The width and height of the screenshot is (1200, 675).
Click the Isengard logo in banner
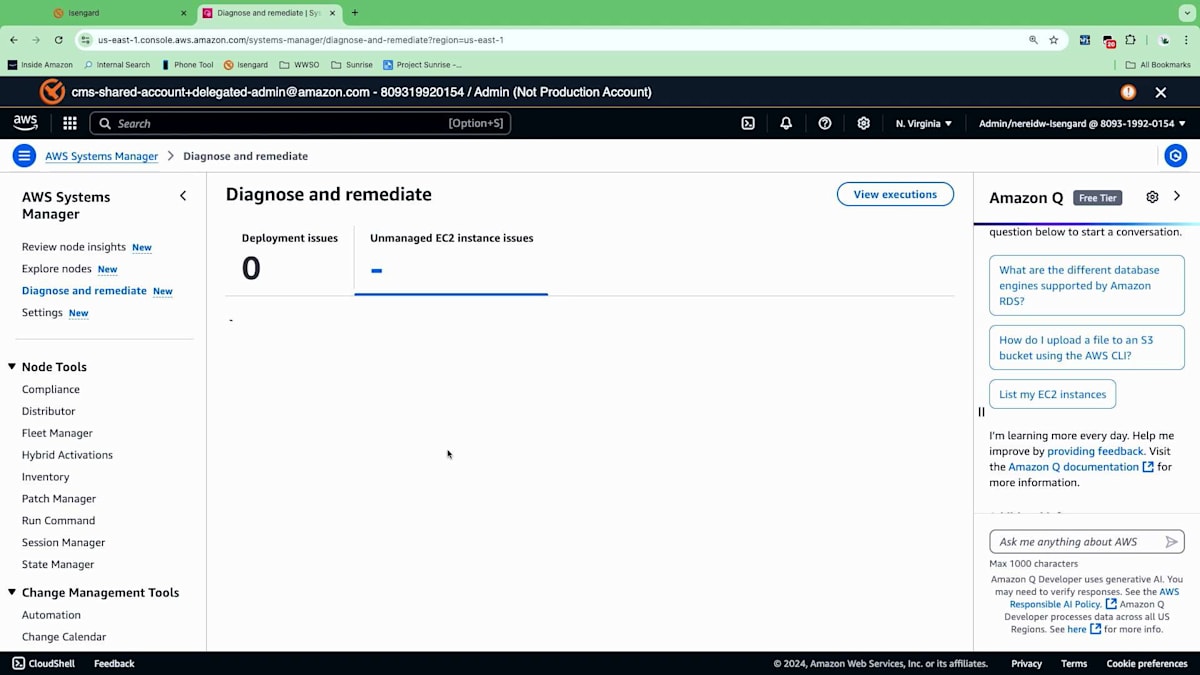(52, 92)
